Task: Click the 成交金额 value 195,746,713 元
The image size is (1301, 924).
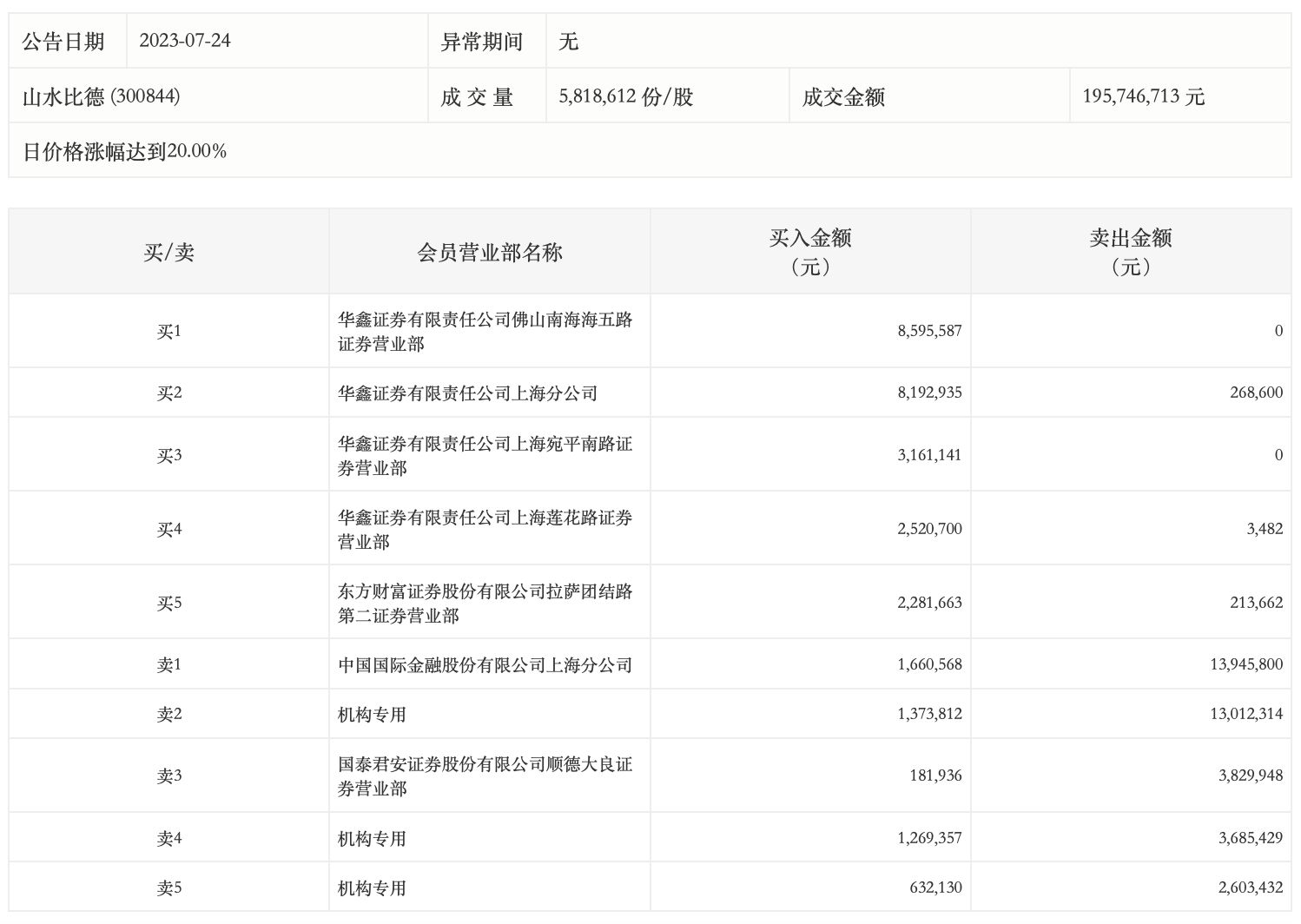Action: (1143, 96)
